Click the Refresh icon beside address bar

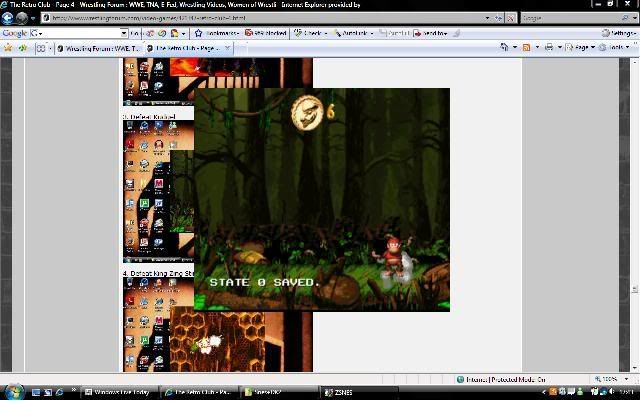(498, 18)
